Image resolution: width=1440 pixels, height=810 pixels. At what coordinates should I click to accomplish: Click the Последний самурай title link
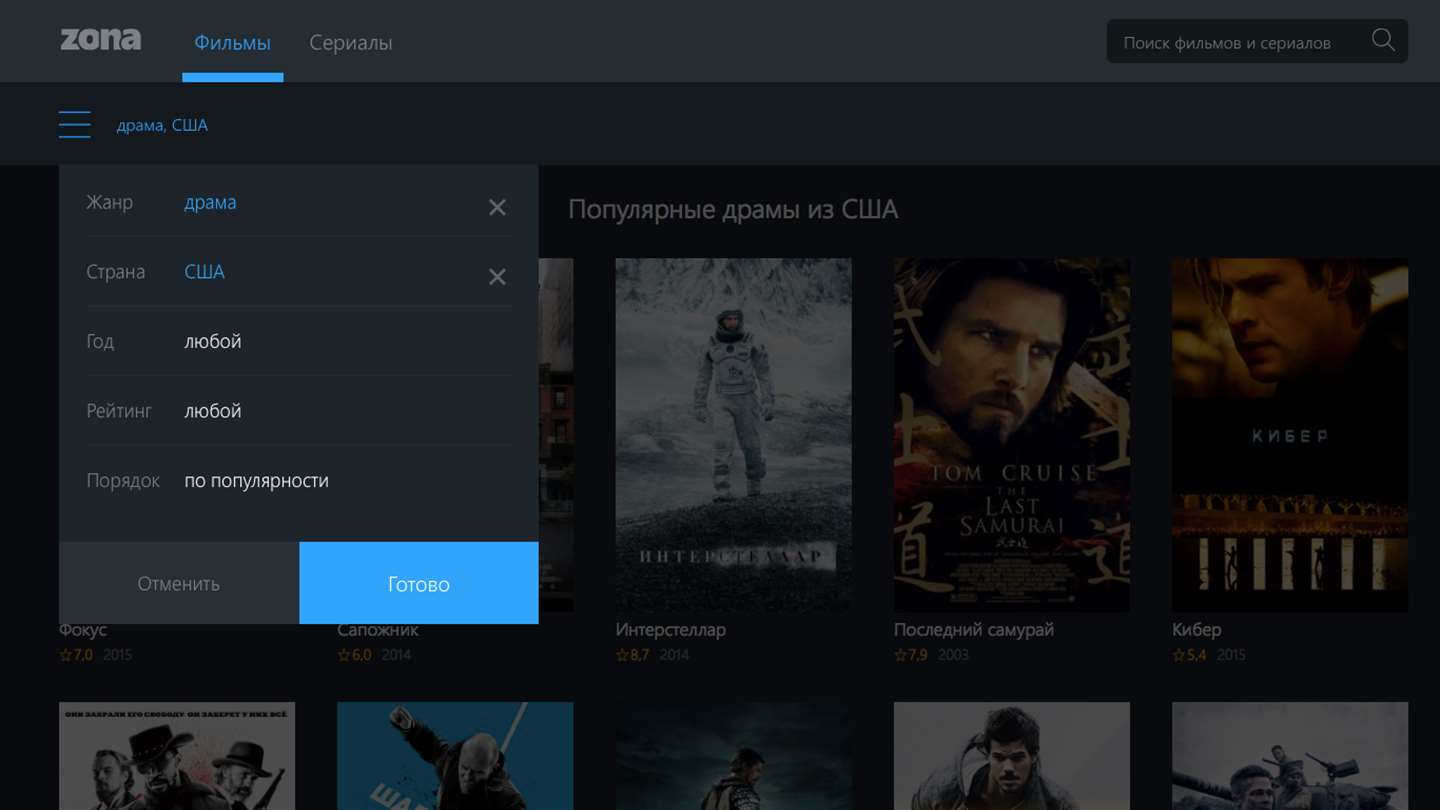[x=974, y=630]
